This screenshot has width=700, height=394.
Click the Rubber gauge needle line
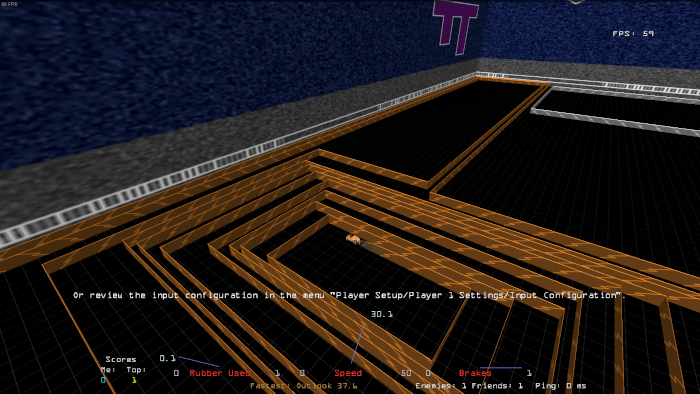point(199,361)
